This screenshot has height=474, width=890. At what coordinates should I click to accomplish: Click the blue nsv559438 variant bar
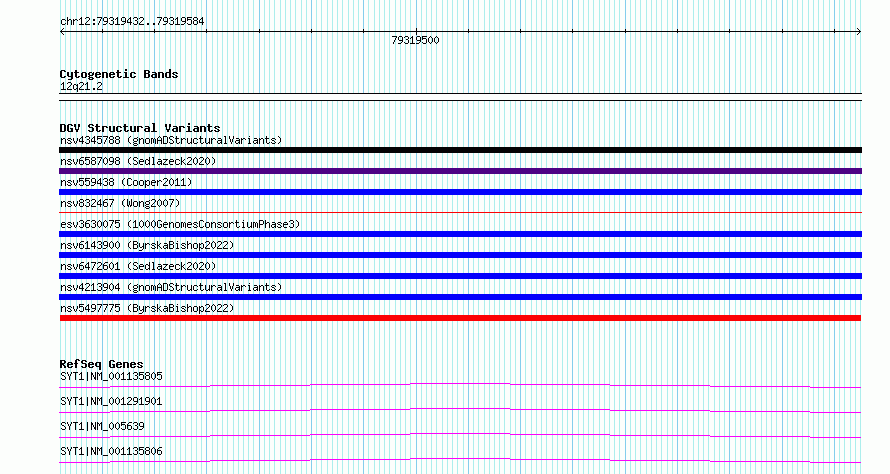pyautogui.click(x=460, y=192)
